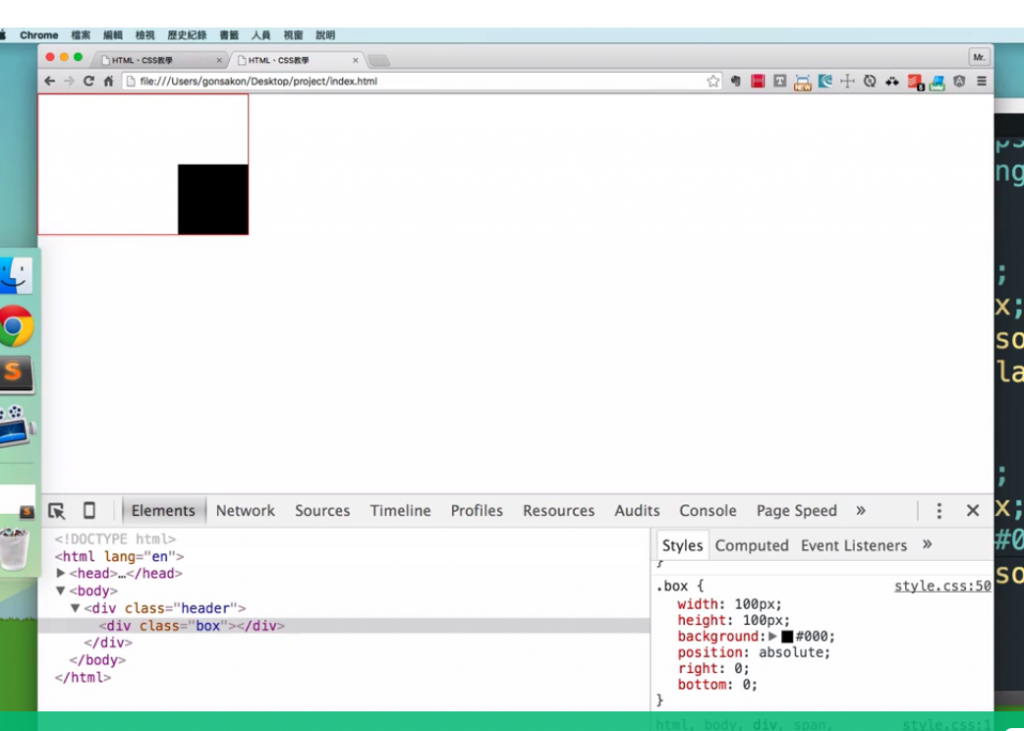Select the Styles pane tab
Image resolution: width=1024 pixels, height=731 pixels.
point(682,545)
